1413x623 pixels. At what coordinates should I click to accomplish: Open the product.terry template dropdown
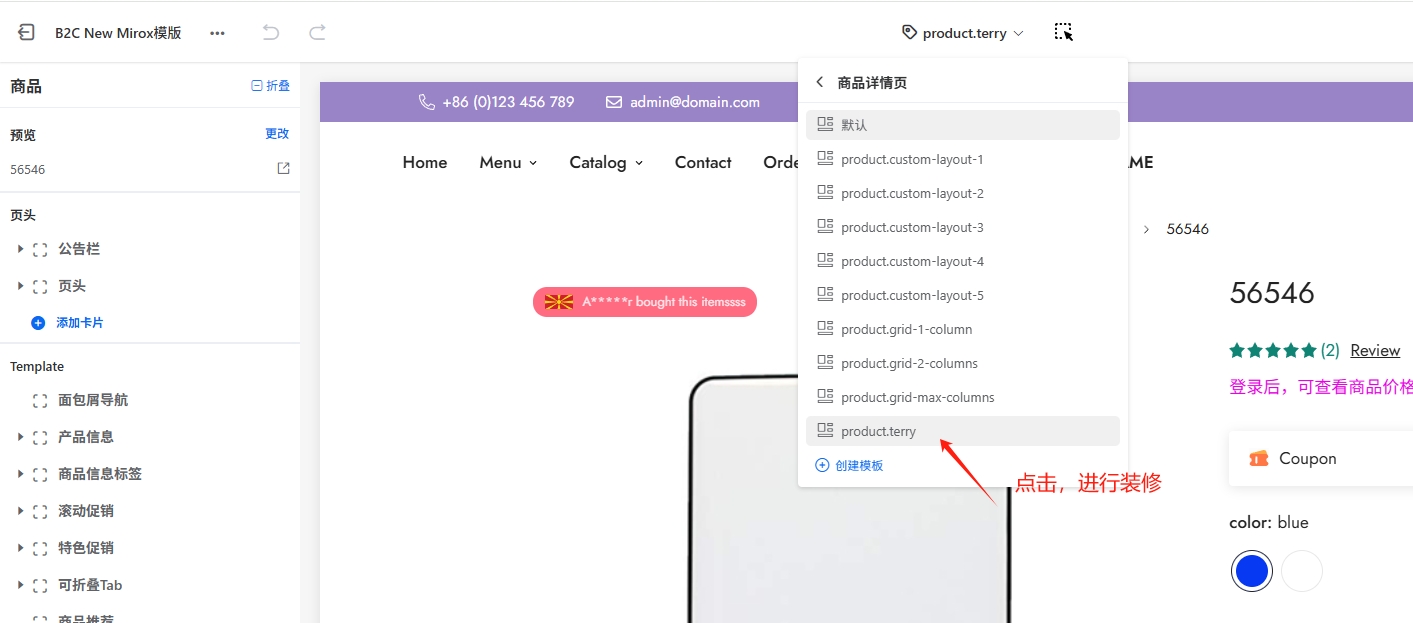963,33
